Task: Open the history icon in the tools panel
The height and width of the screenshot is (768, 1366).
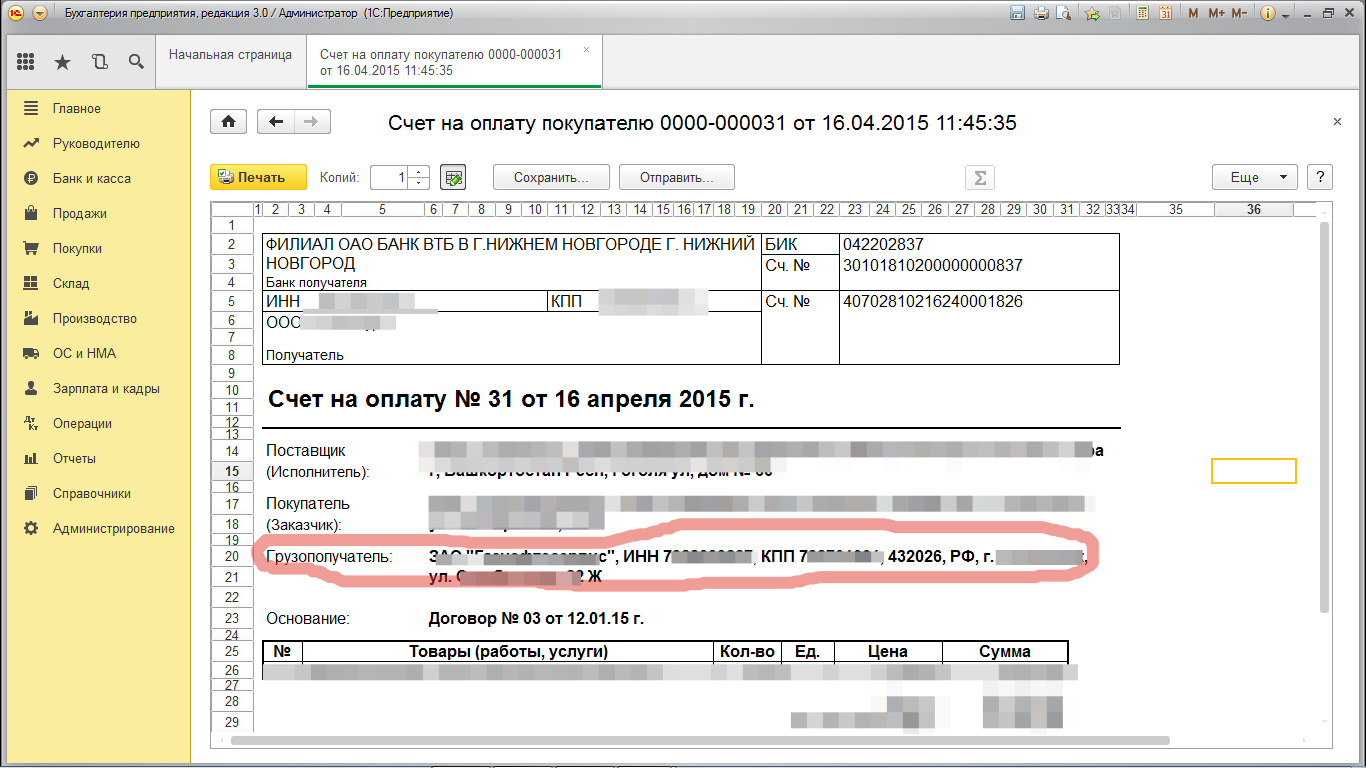Action: [99, 62]
